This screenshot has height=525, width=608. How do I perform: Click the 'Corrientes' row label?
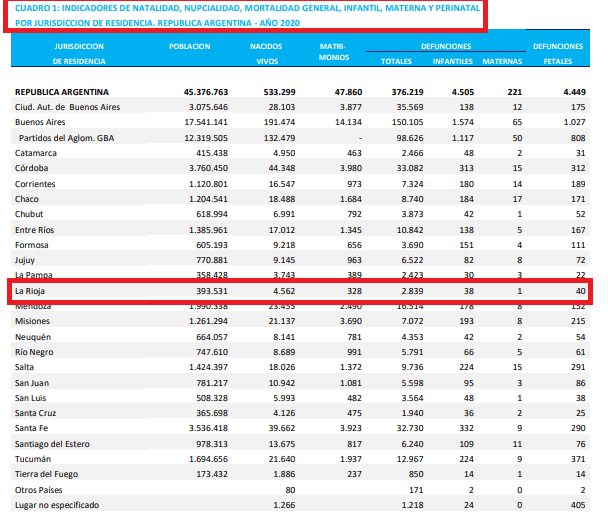coord(35,184)
